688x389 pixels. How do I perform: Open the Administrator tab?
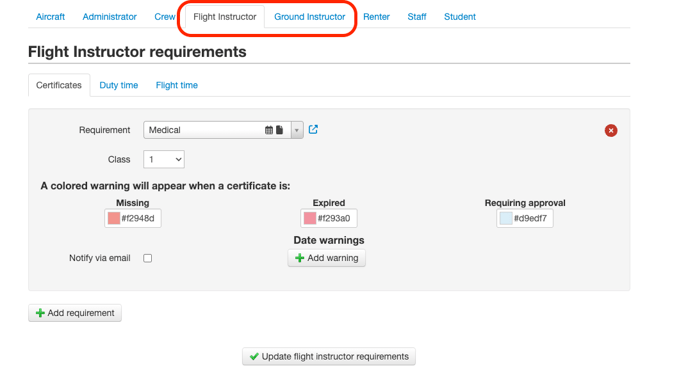[x=109, y=17]
